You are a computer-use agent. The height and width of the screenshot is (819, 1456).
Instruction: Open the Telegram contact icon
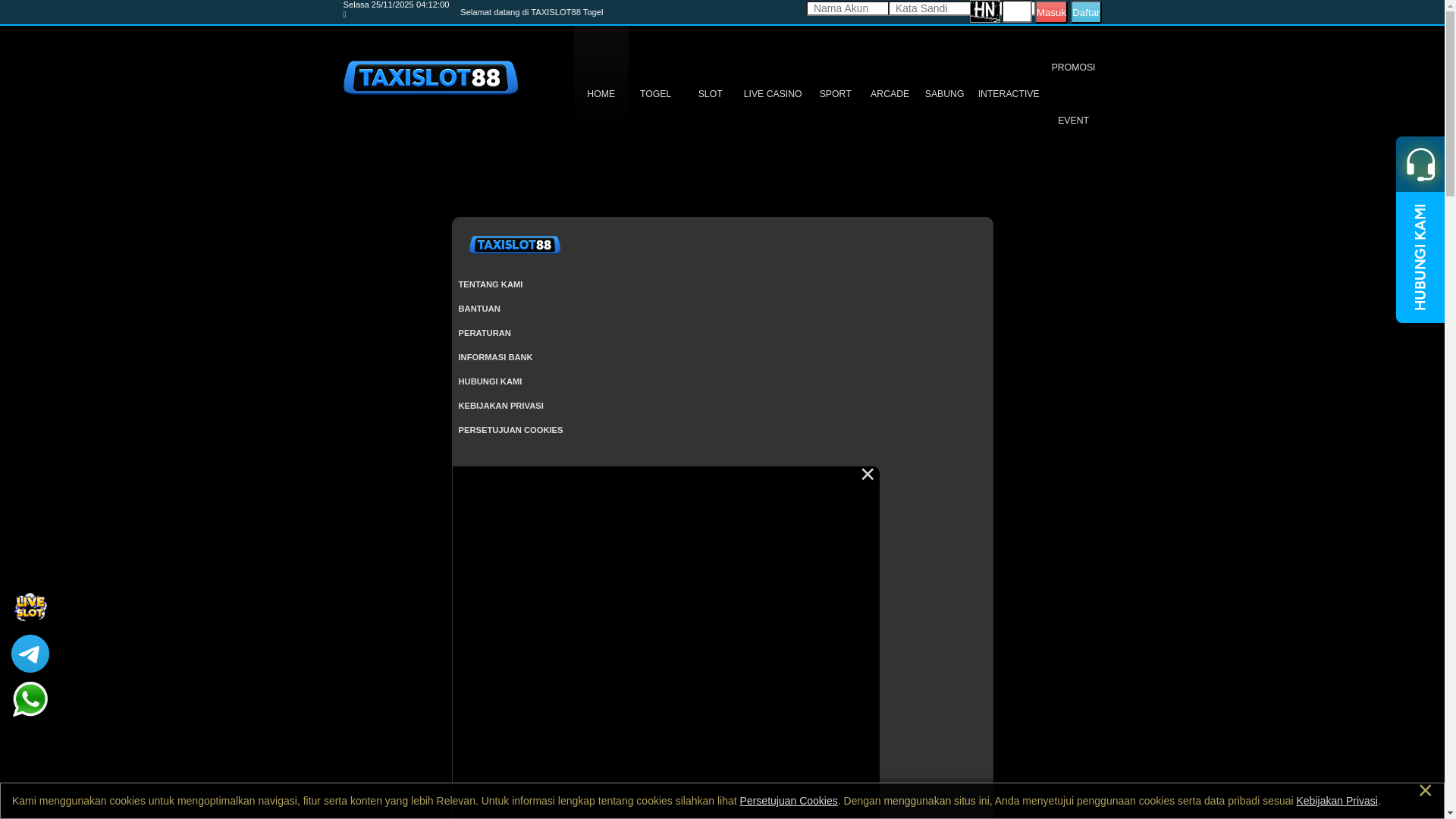coord(30,654)
